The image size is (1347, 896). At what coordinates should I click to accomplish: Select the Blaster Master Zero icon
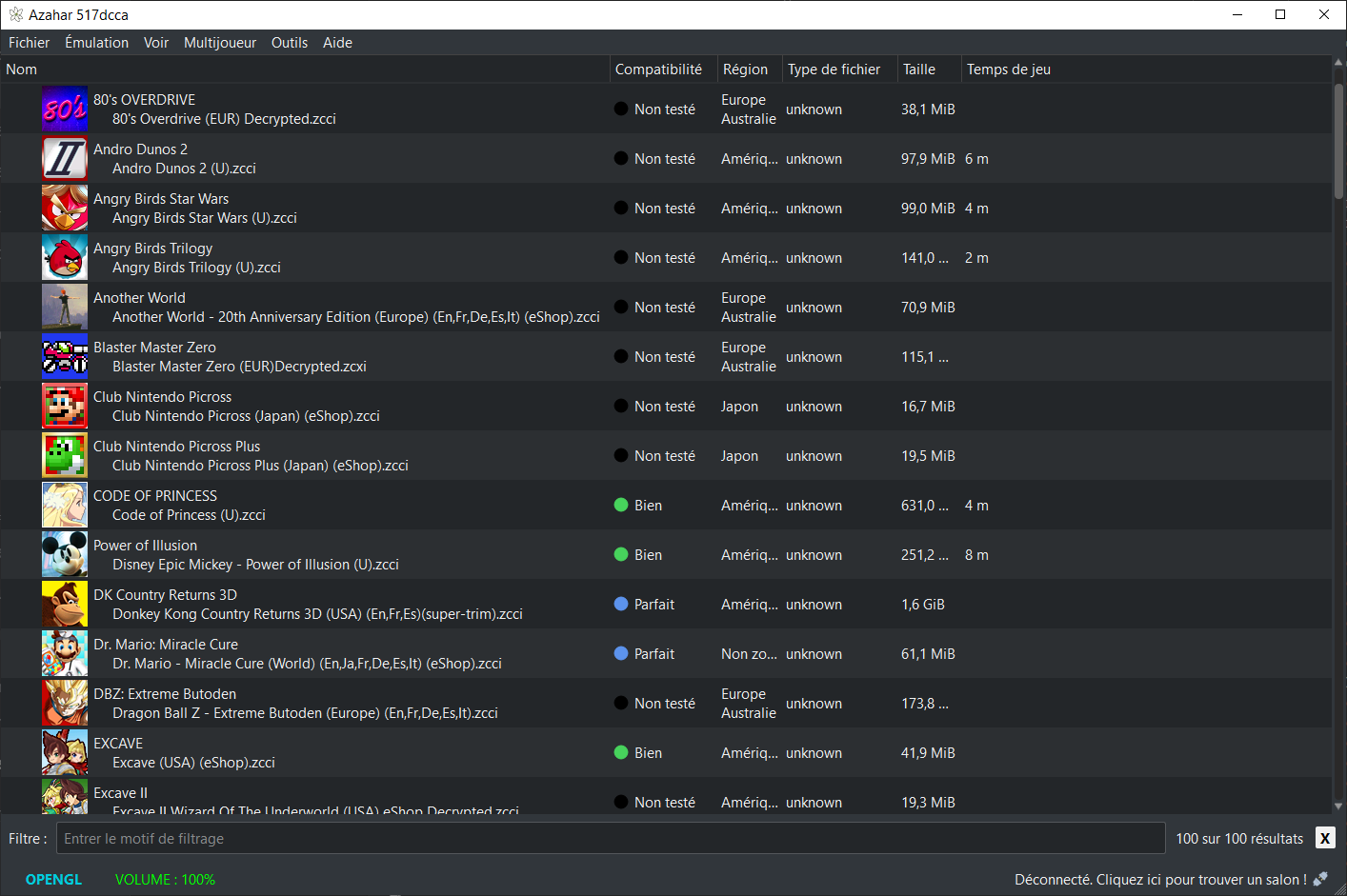(x=64, y=356)
